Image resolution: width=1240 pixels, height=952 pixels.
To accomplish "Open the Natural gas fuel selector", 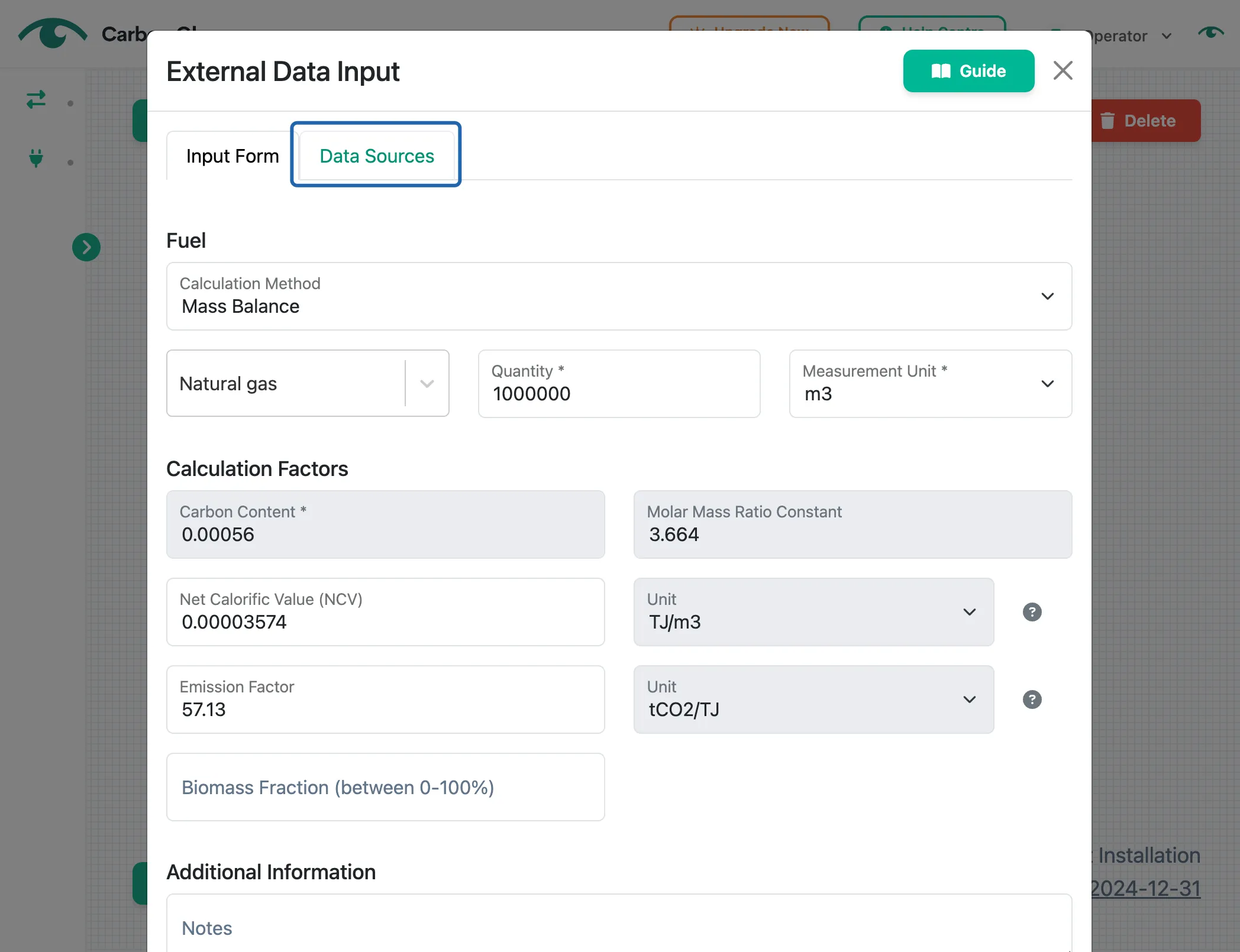I will tap(308, 383).
